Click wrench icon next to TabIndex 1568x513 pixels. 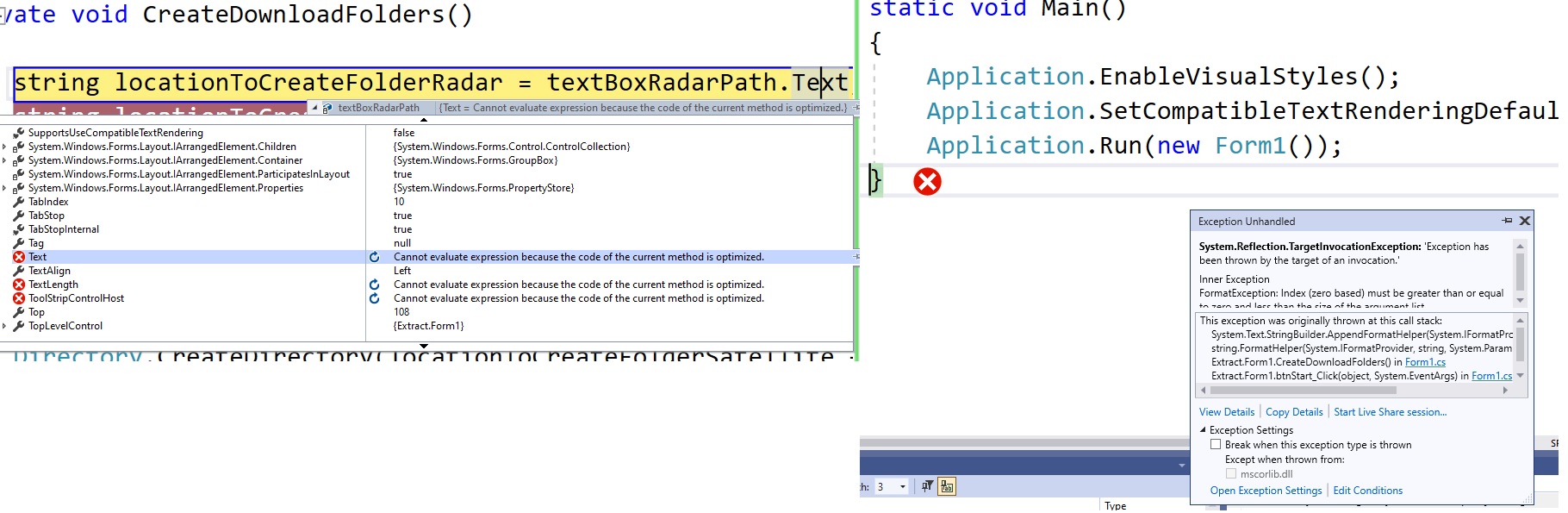coord(19,202)
